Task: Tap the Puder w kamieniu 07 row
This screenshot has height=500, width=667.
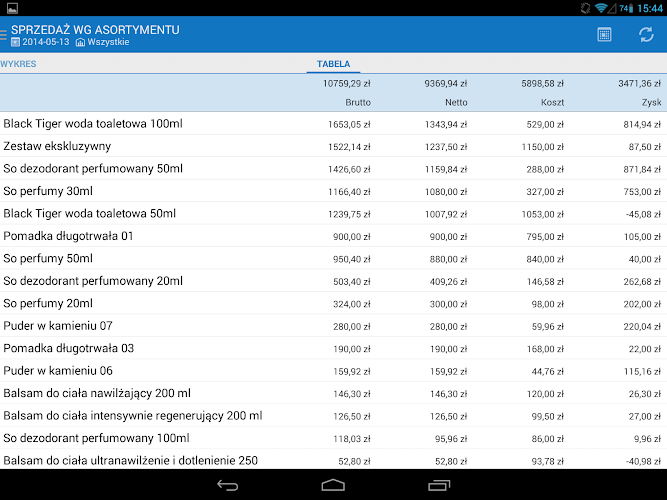Action: [334, 326]
